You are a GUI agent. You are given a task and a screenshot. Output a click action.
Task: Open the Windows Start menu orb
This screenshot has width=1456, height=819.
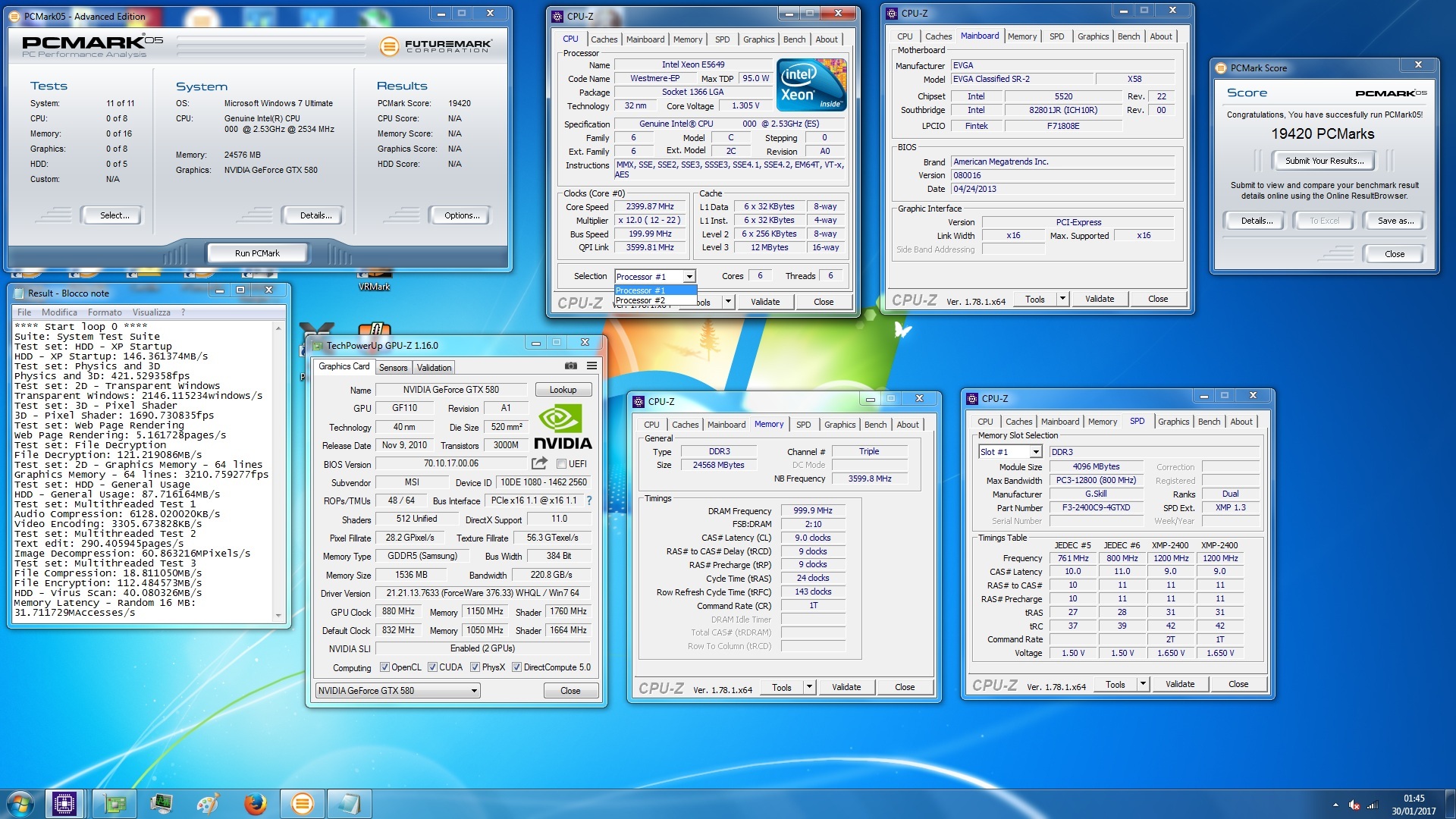[x=20, y=804]
